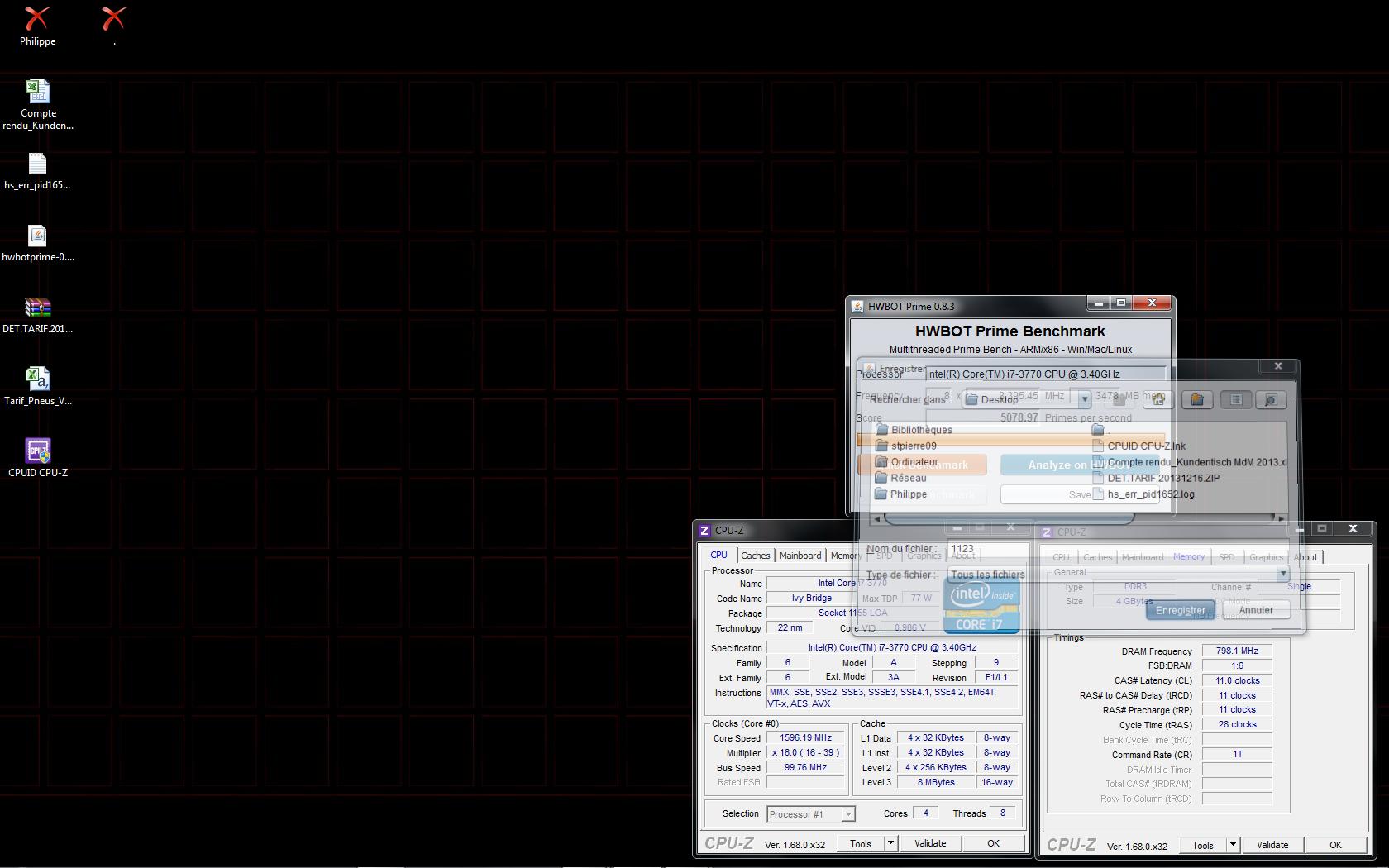Select the DET.TARIF.20131216.ZIP file in the save dialog
The height and width of the screenshot is (868, 1389).
tap(1157, 478)
